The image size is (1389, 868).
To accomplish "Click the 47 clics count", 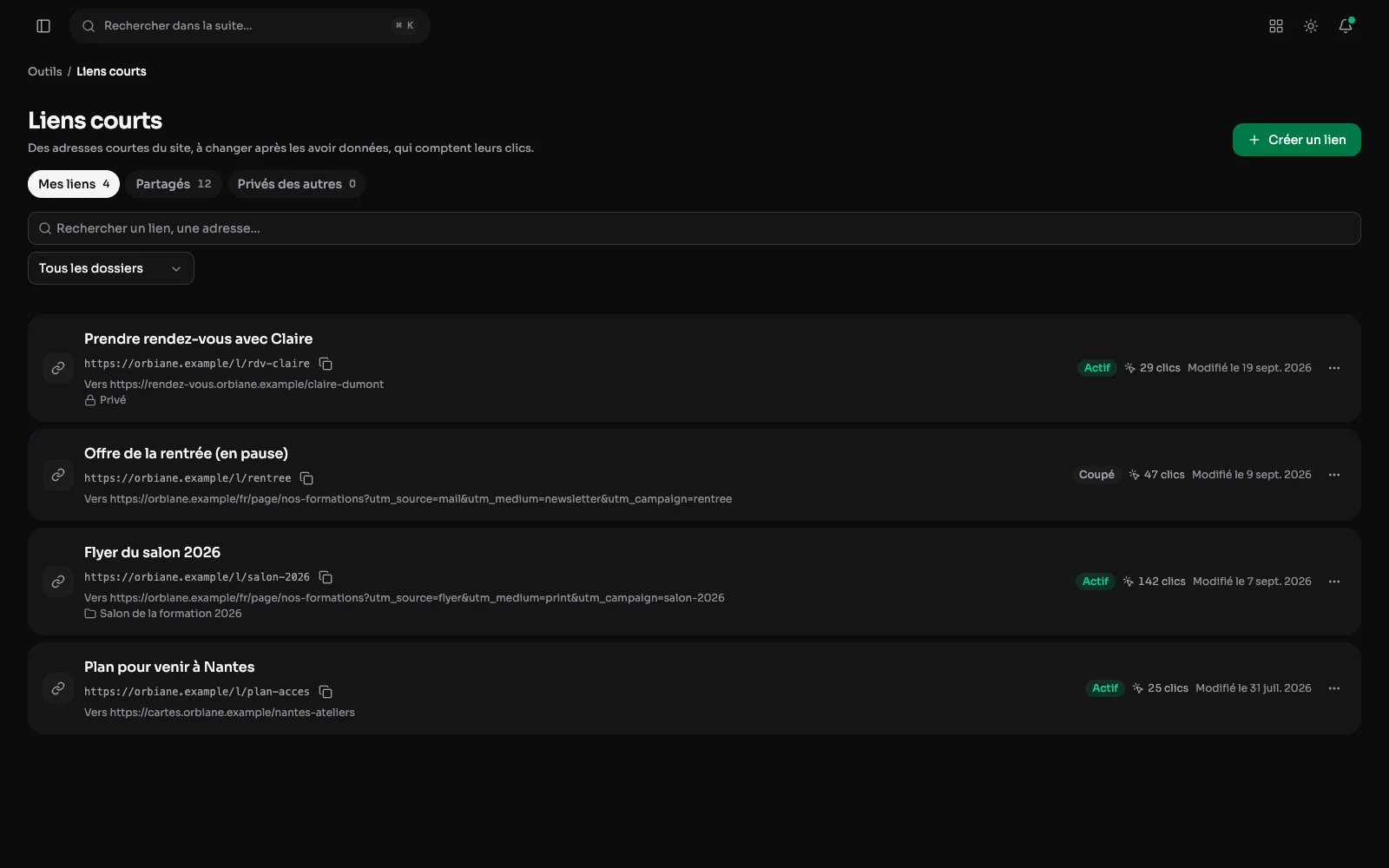I will click(1156, 475).
